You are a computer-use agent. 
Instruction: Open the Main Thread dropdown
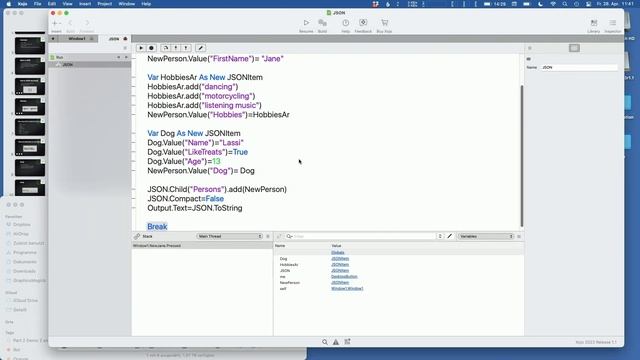click(x=229, y=236)
